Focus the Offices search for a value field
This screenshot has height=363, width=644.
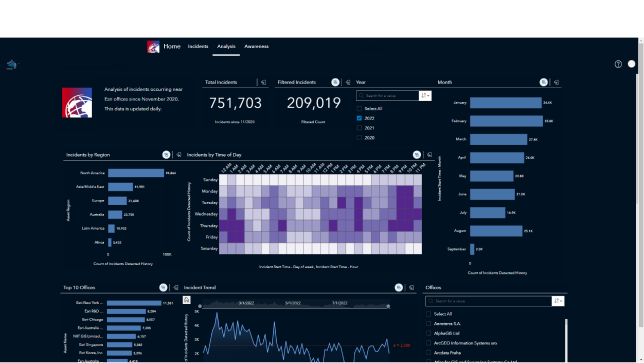(488, 301)
